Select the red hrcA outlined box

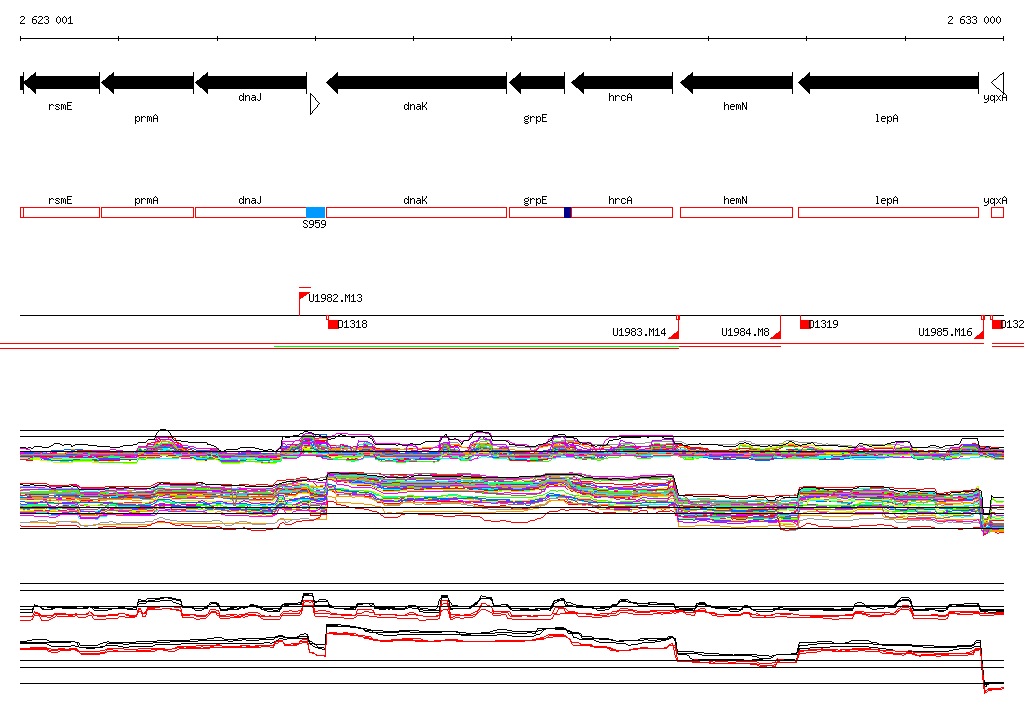[622, 213]
